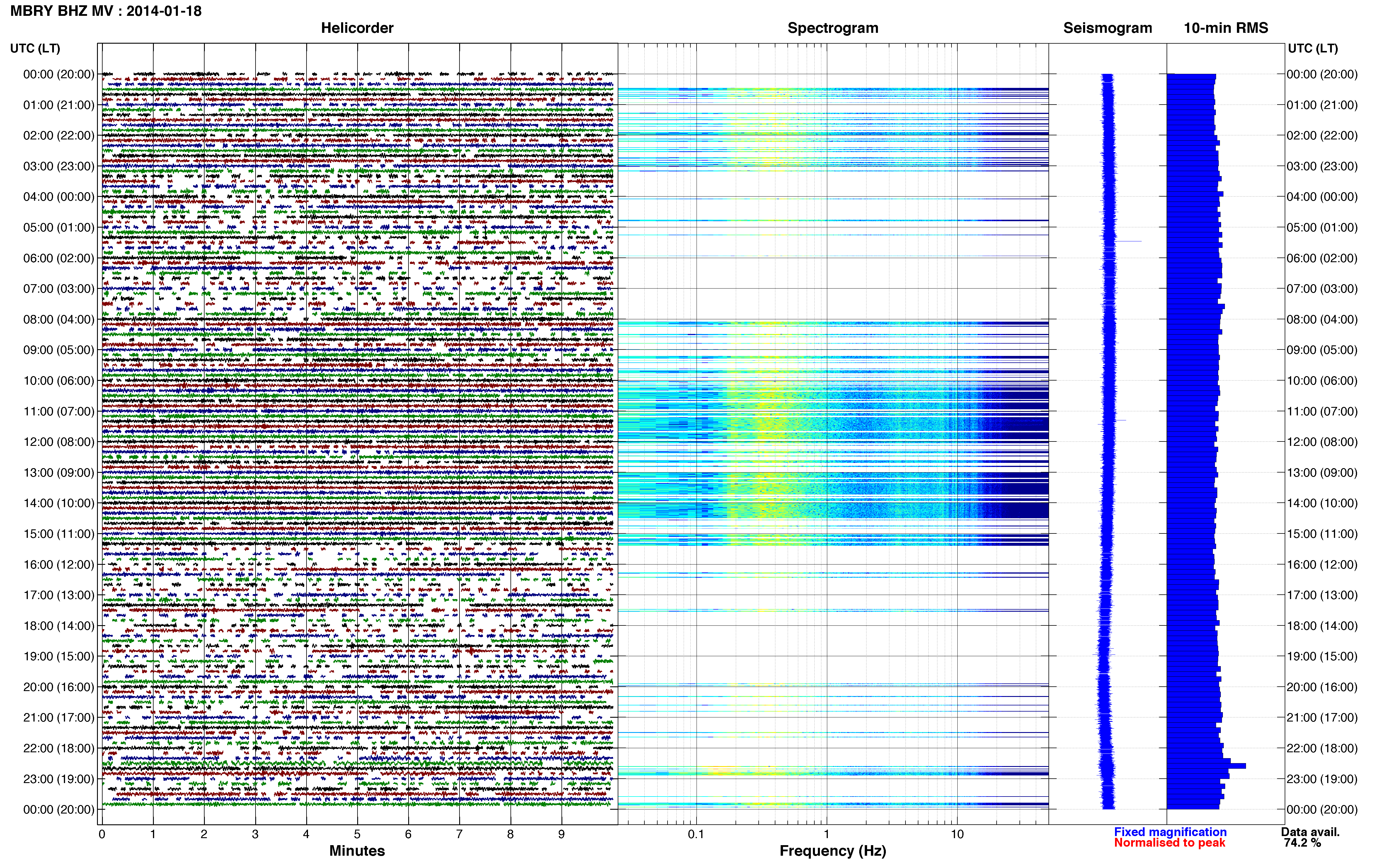
Task: Click the '7' tick on the Minutes axis
Action: coord(459,834)
